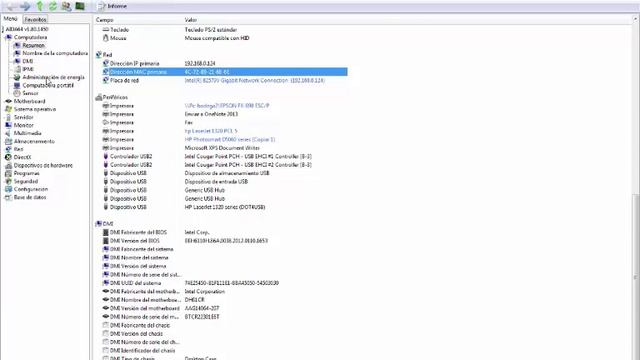Open Administración de energía in the tree
This screenshot has width=640, height=360.
point(53,77)
